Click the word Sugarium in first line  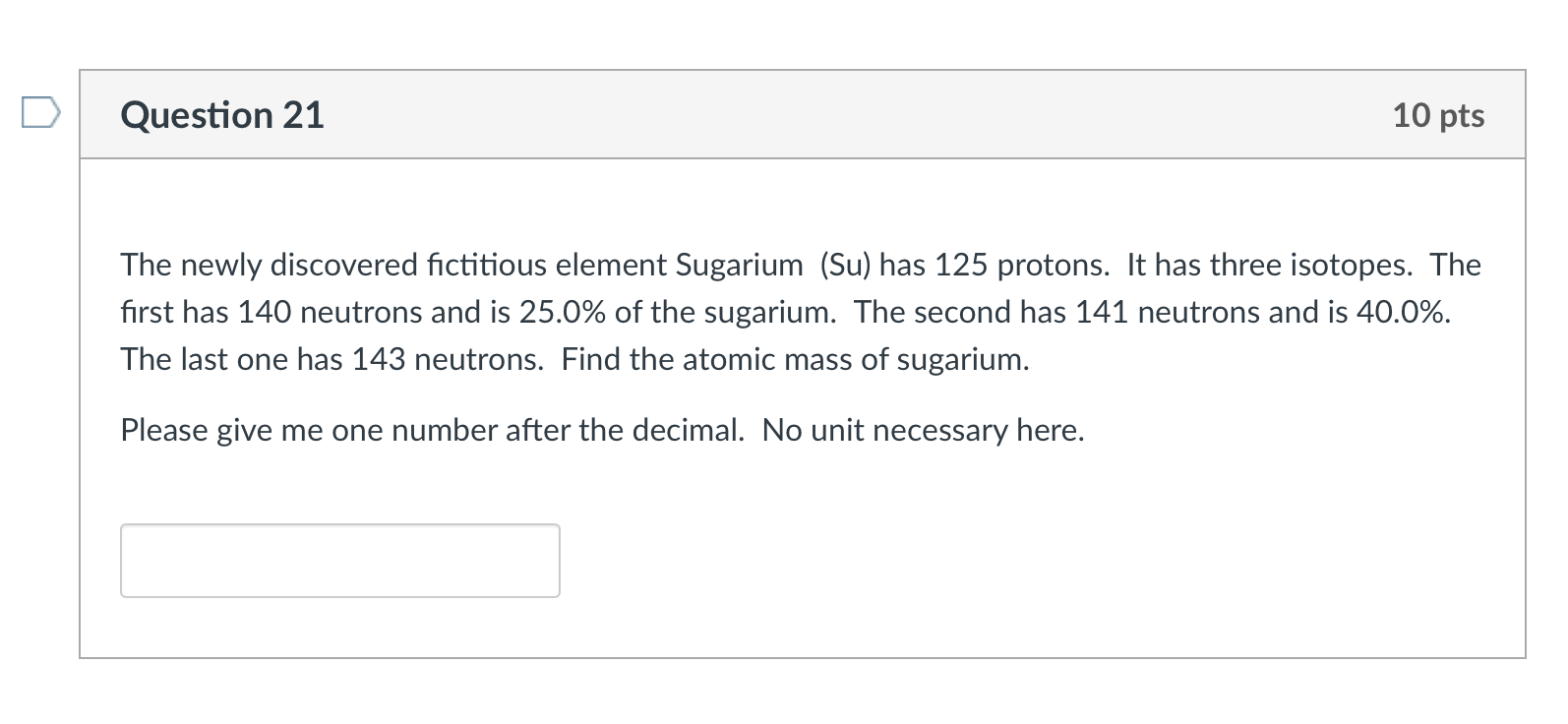[x=739, y=265]
